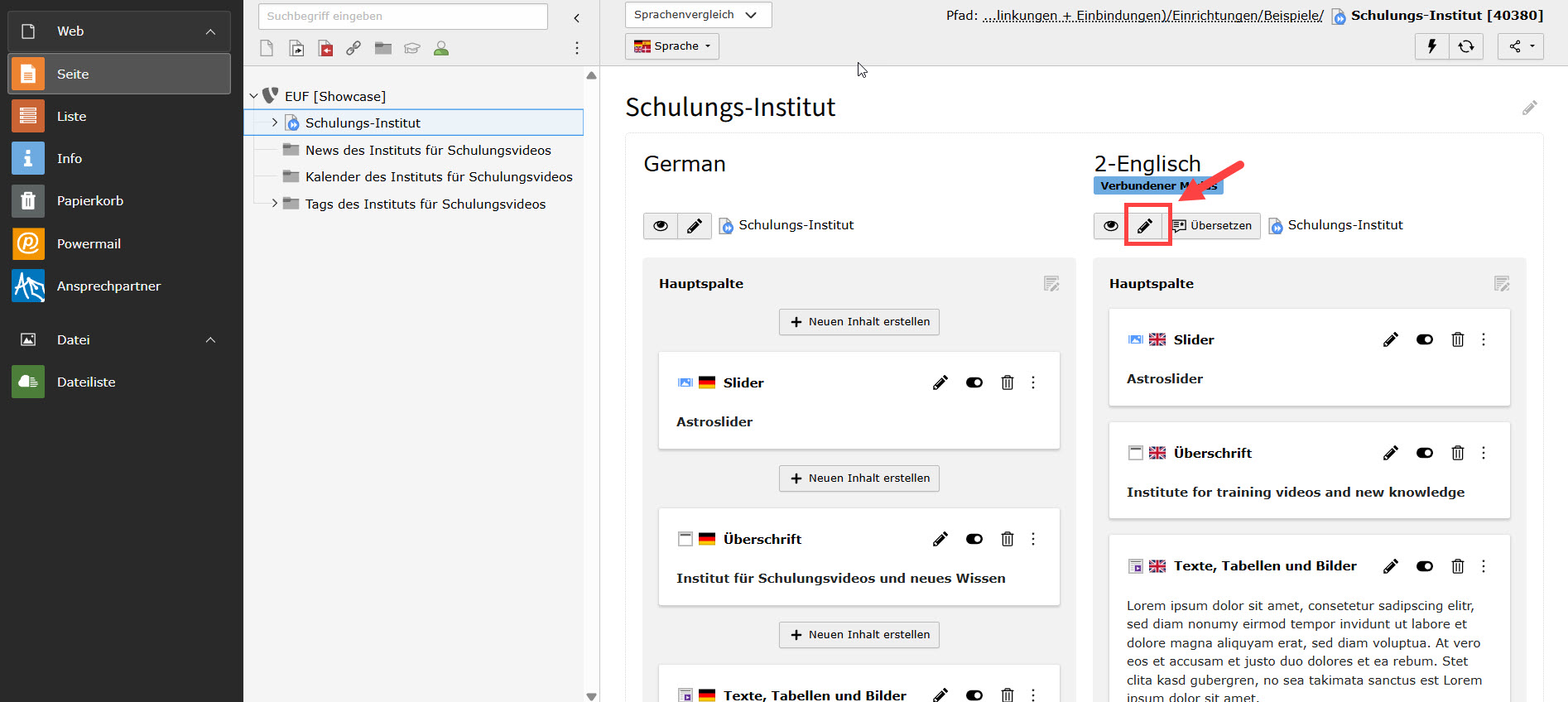Click first Neuen Inhalt erstellen button
Image resolution: width=1568 pixels, height=702 pixels.
pyautogui.click(x=859, y=322)
